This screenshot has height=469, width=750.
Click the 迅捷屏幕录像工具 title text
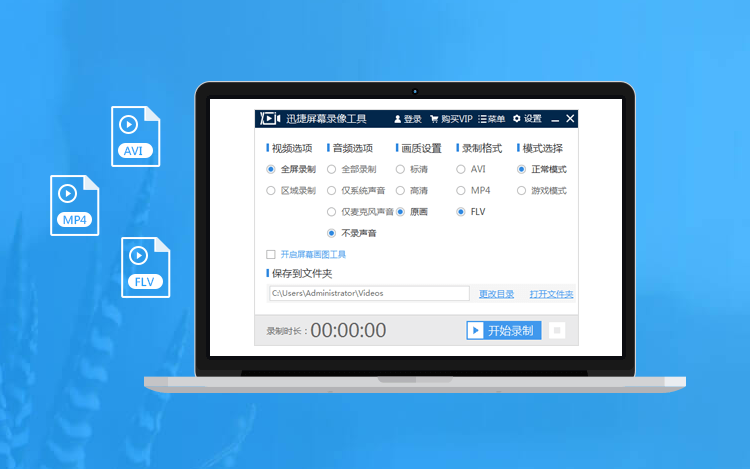coord(326,119)
